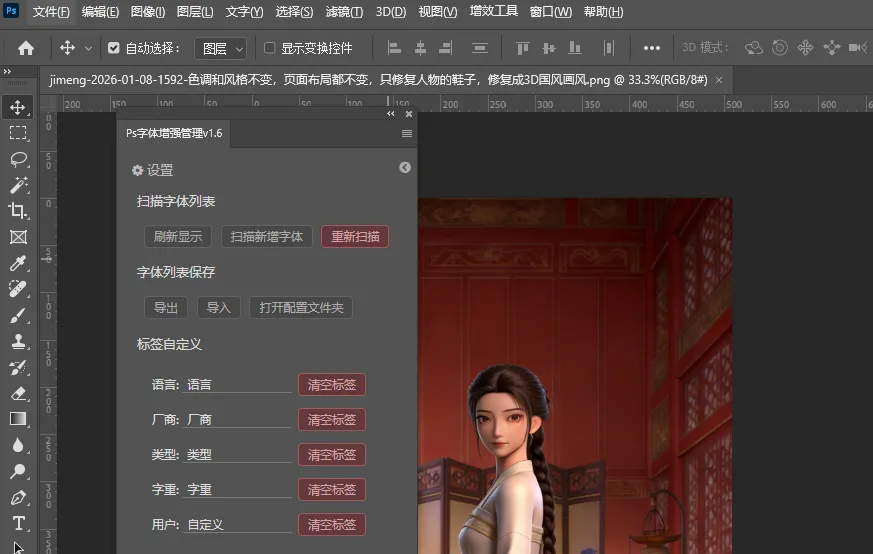The height and width of the screenshot is (554, 873).
Task: Toggle the 自动选择 checkbox
Action: click(114, 48)
